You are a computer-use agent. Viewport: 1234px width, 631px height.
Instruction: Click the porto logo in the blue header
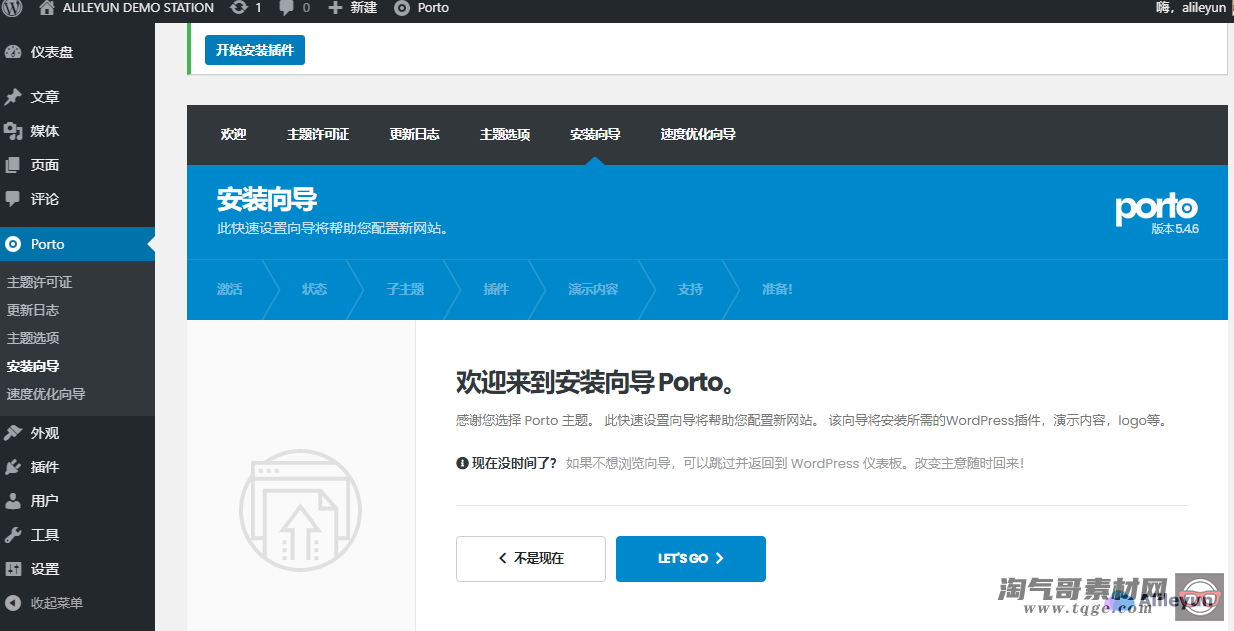[1156, 208]
